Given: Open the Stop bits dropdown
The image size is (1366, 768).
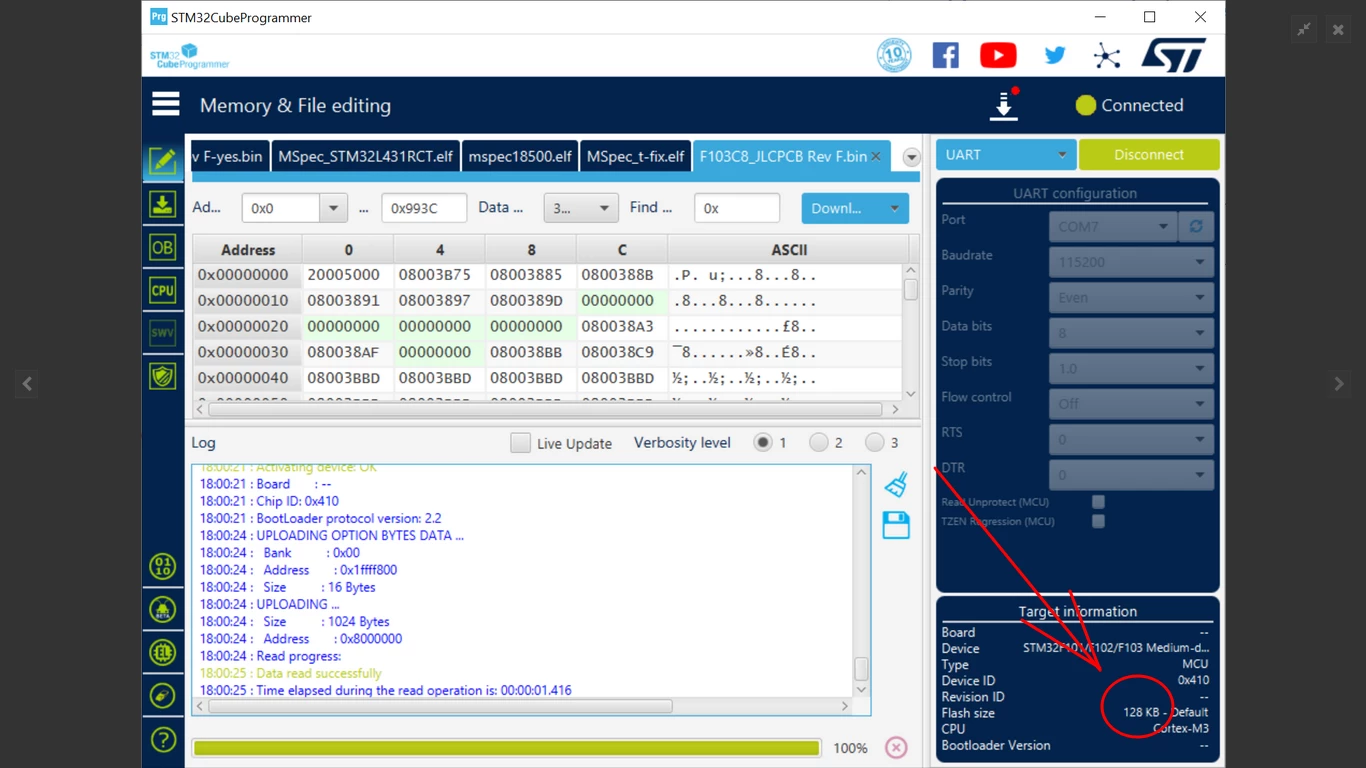Looking at the screenshot, I should click(1131, 368).
